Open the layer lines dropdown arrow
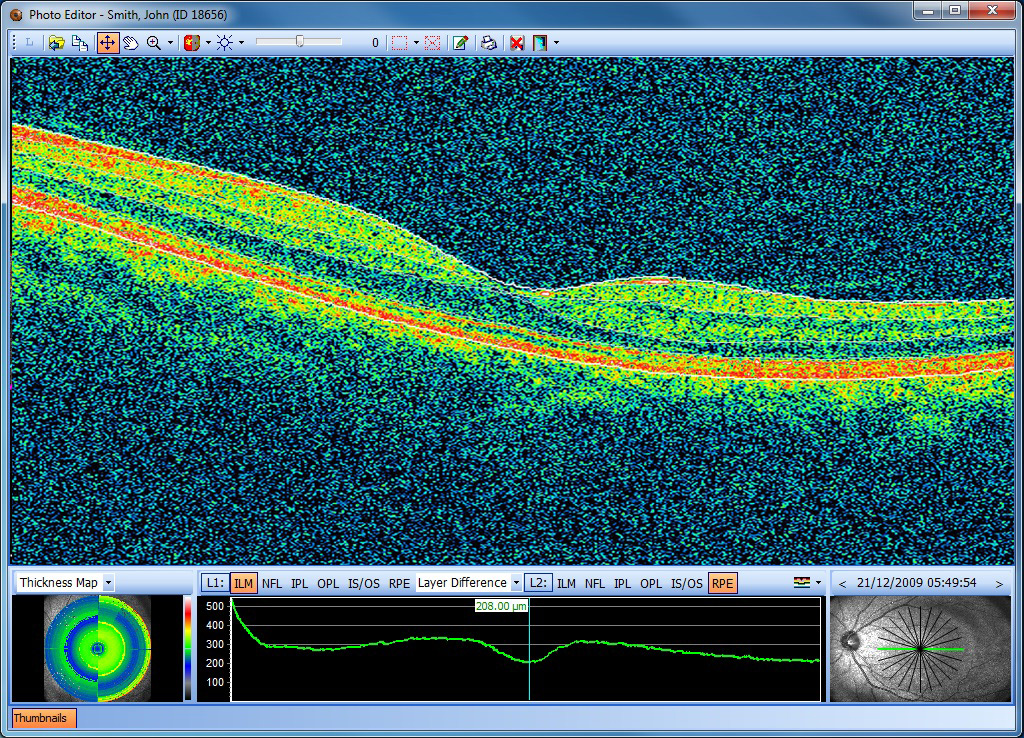This screenshot has height=738, width=1024. pos(818,583)
